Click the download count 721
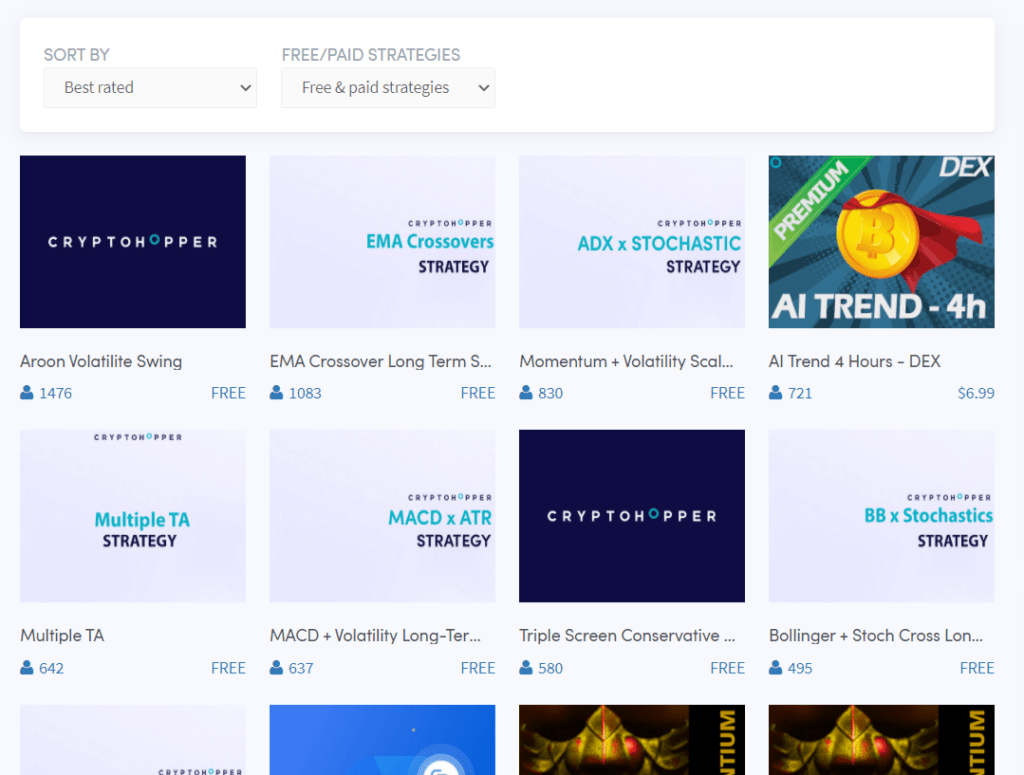 click(x=799, y=393)
